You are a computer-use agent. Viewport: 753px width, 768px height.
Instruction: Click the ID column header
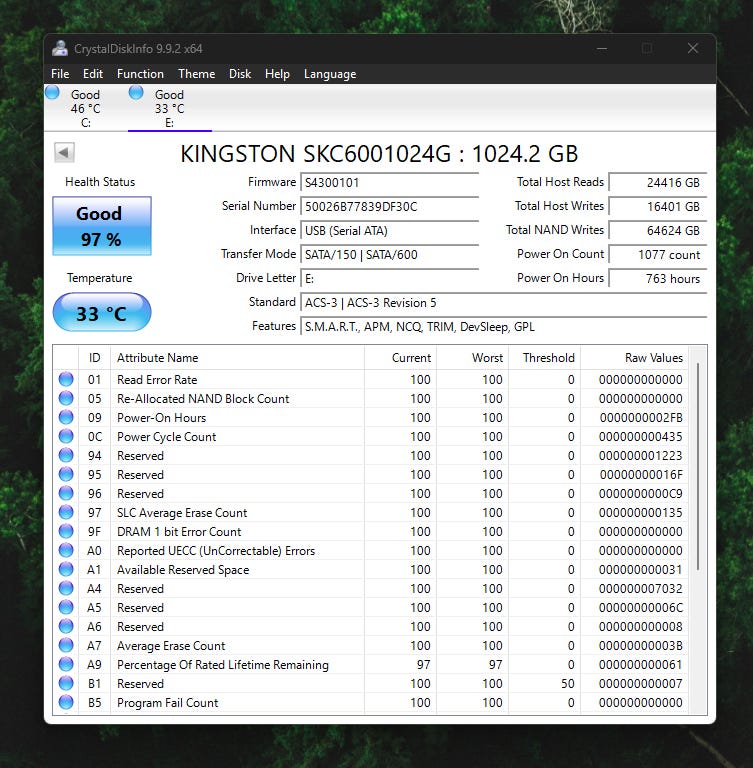tap(95, 358)
